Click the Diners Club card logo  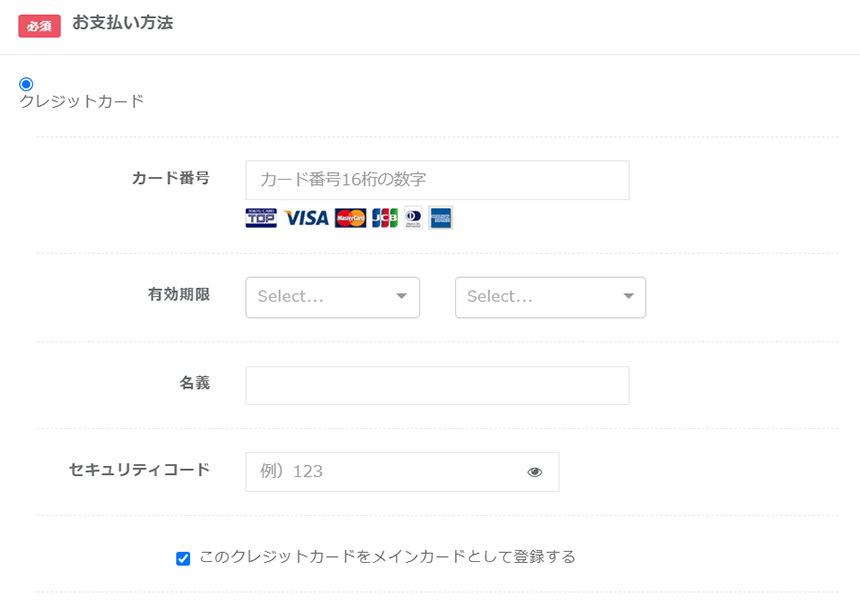[x=413, y=218]
